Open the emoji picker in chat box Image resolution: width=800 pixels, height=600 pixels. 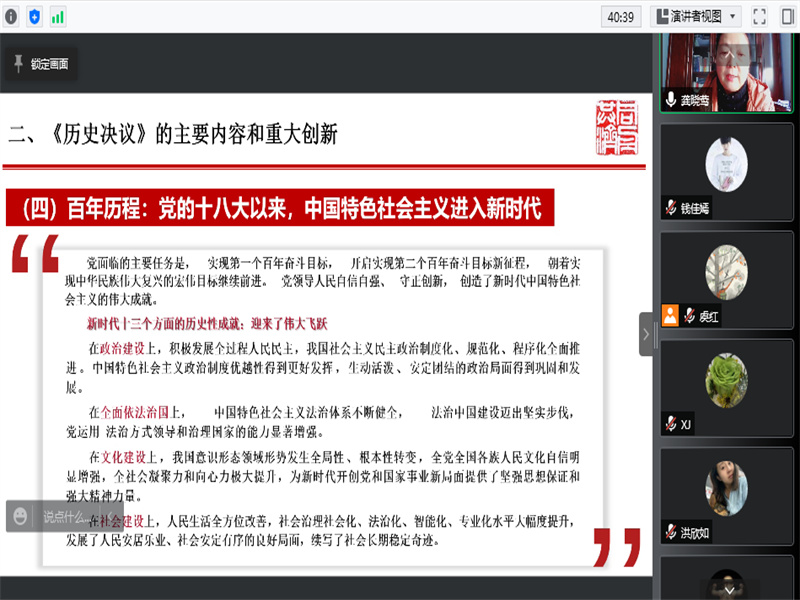click(20, 516)
